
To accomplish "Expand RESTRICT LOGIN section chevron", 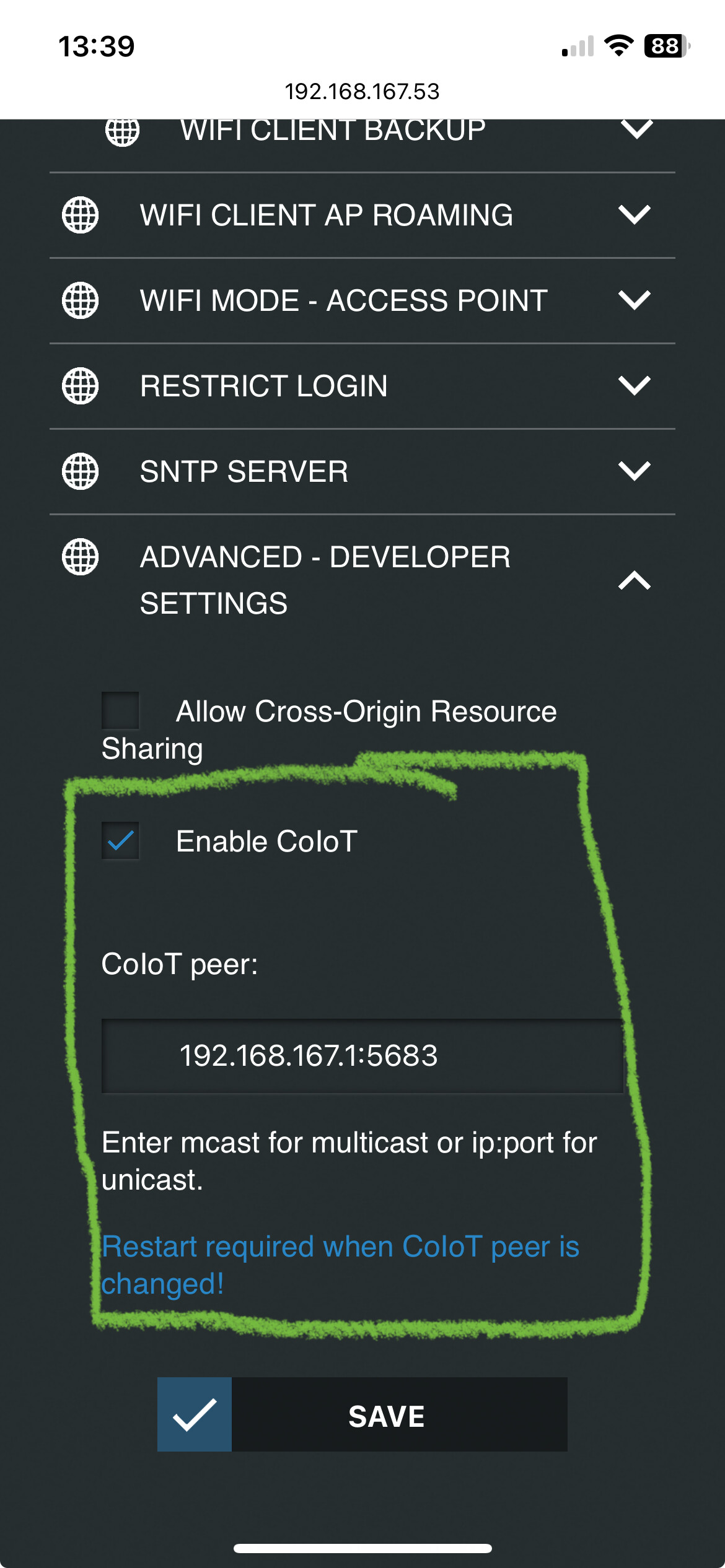I will tap(635, 386).
